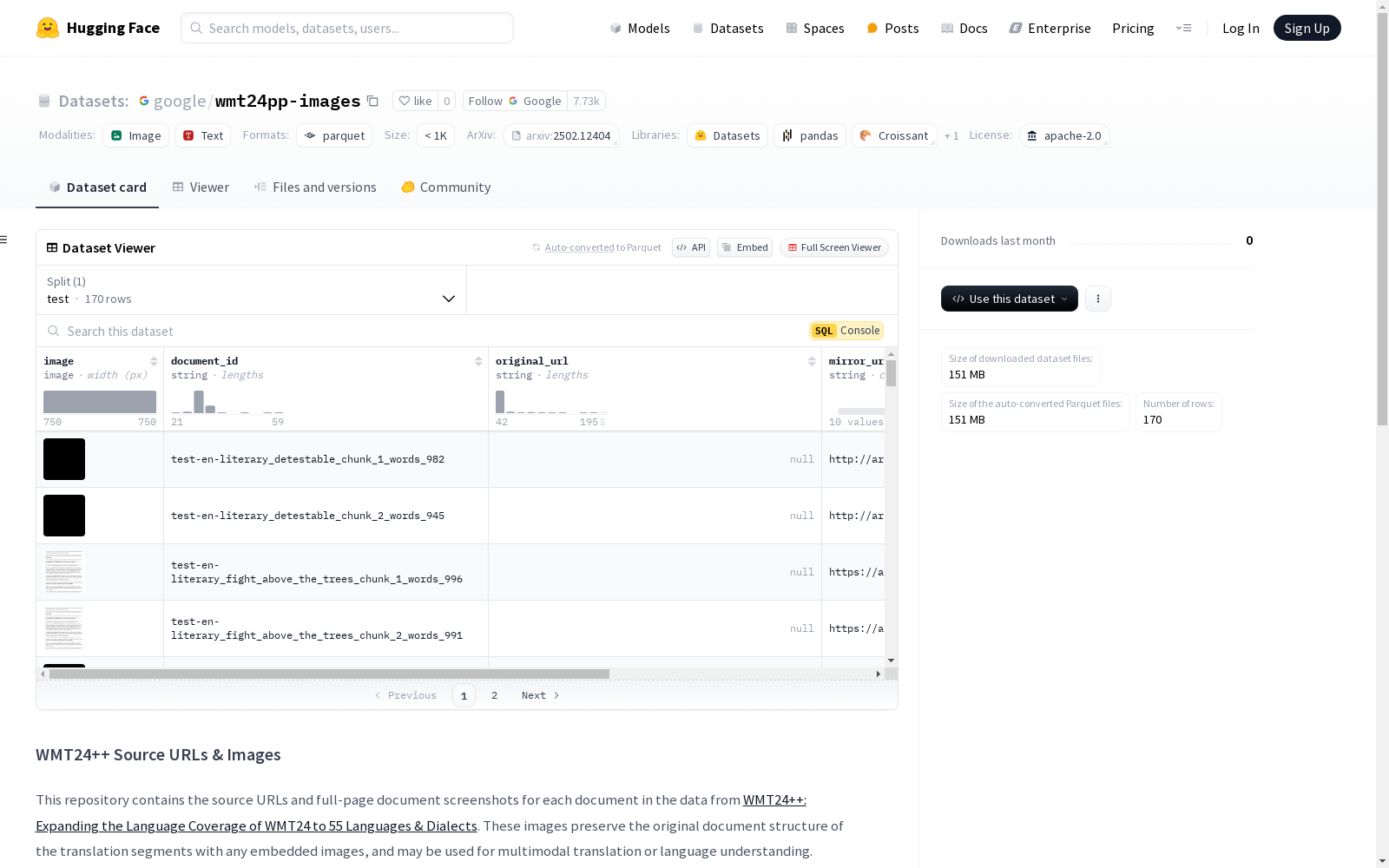Sort by the document_id column
Image resolution: width=1389 pixels, height=868 pixels.
[478, 361]
